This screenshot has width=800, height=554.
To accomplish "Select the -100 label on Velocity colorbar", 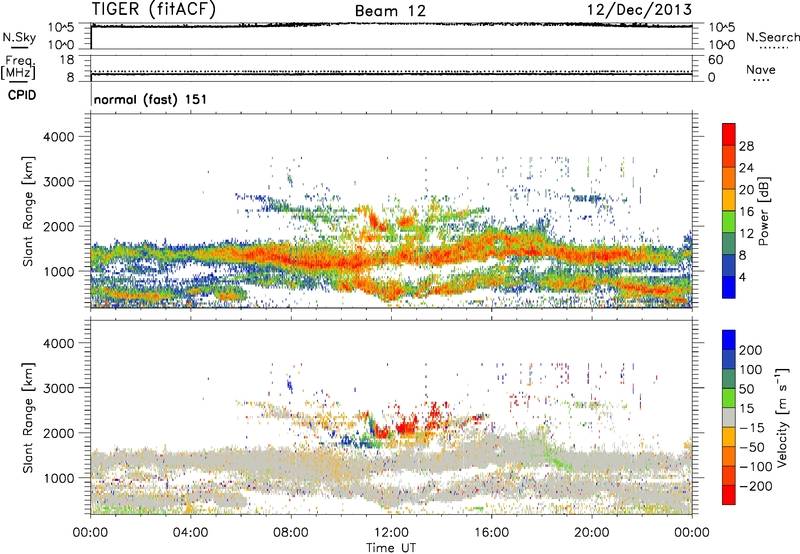I will pos(756,467).
